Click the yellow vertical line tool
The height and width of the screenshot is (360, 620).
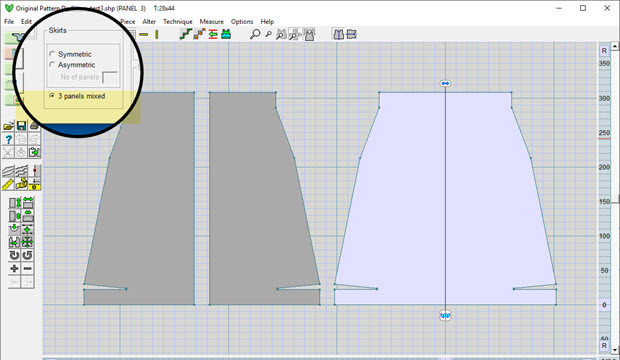pyautogui.click(x=157, y=34)
